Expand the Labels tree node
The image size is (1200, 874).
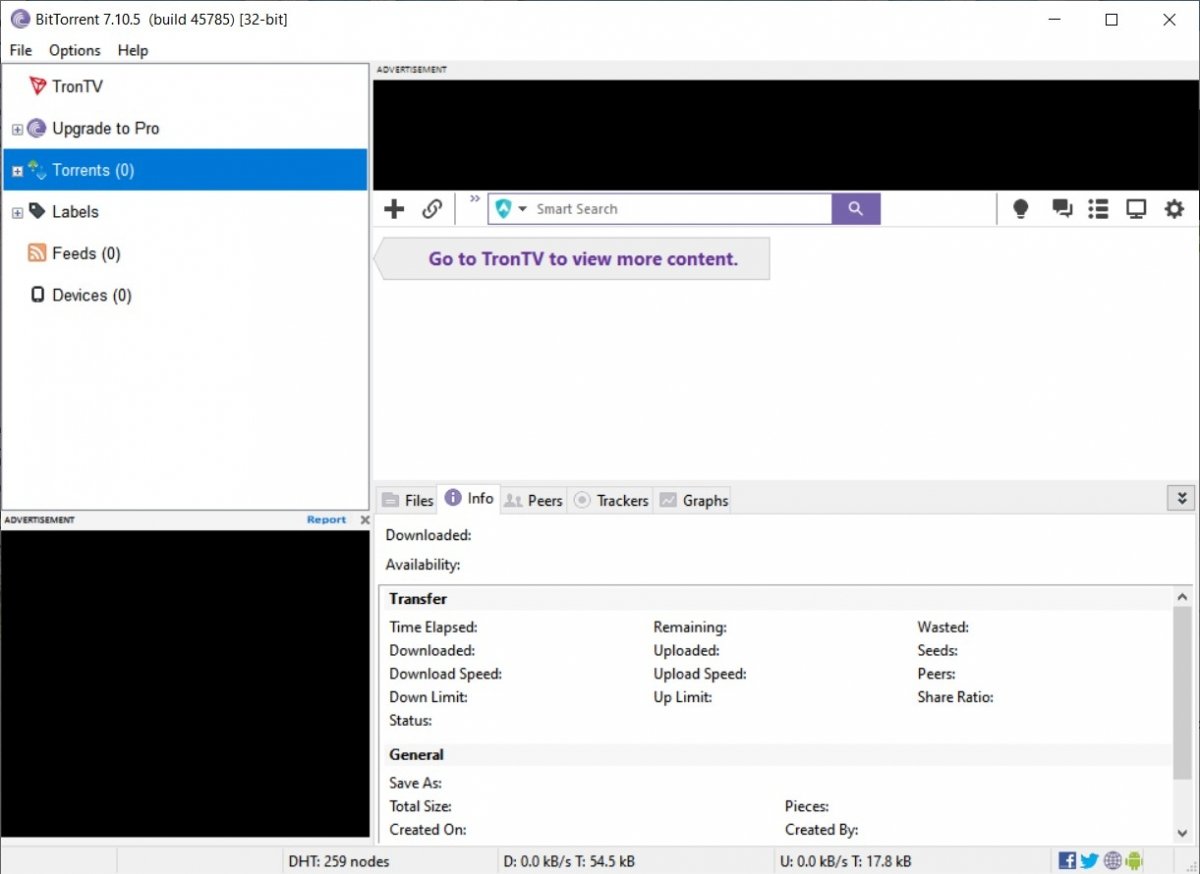(17, 213)
